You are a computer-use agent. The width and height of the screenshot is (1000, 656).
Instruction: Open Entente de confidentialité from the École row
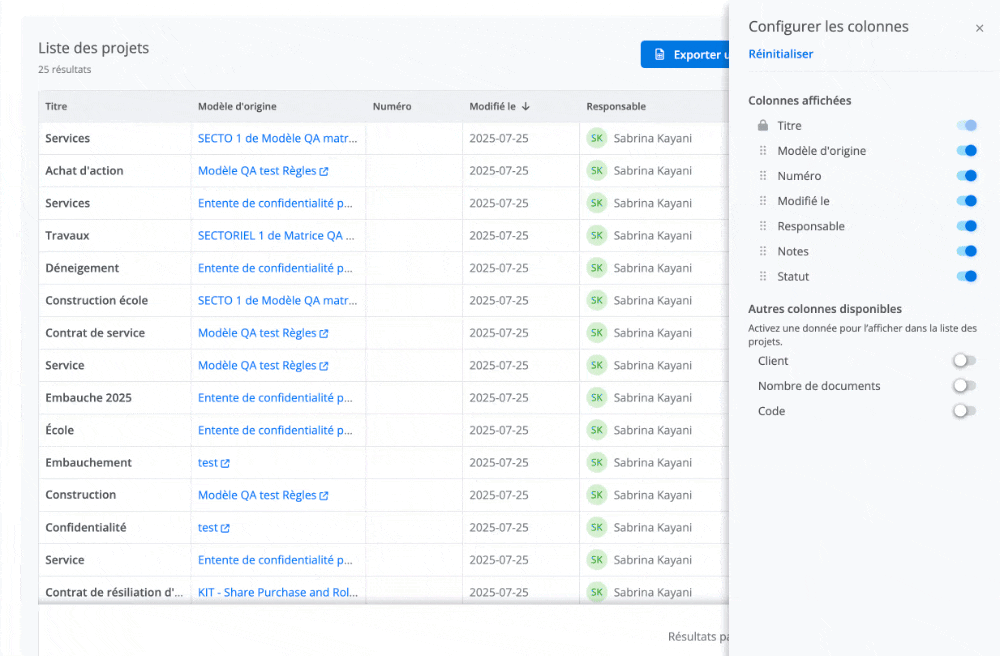coord(276,430)
